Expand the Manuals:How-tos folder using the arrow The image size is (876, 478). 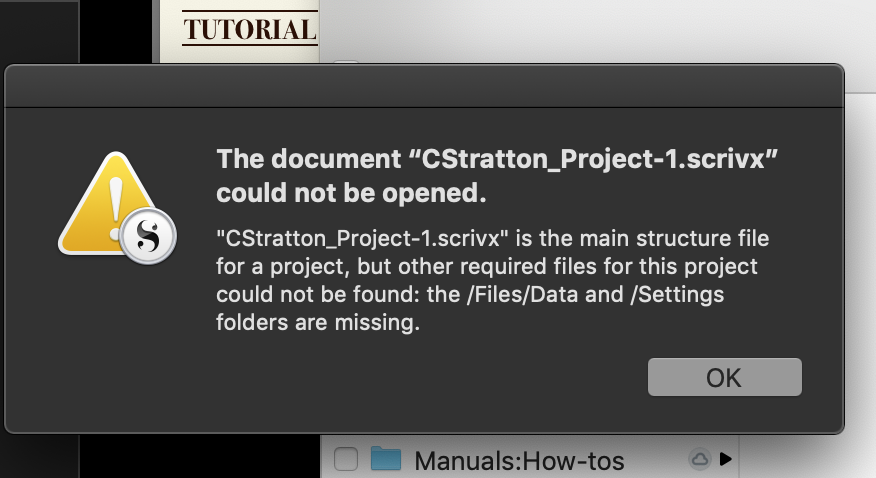click(x=726, y=459)
